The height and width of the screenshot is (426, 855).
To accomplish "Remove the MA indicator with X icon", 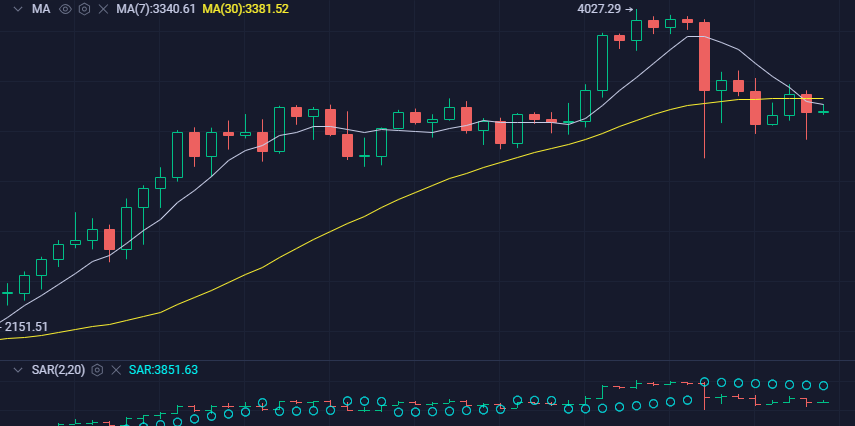I will coord(103,9).
